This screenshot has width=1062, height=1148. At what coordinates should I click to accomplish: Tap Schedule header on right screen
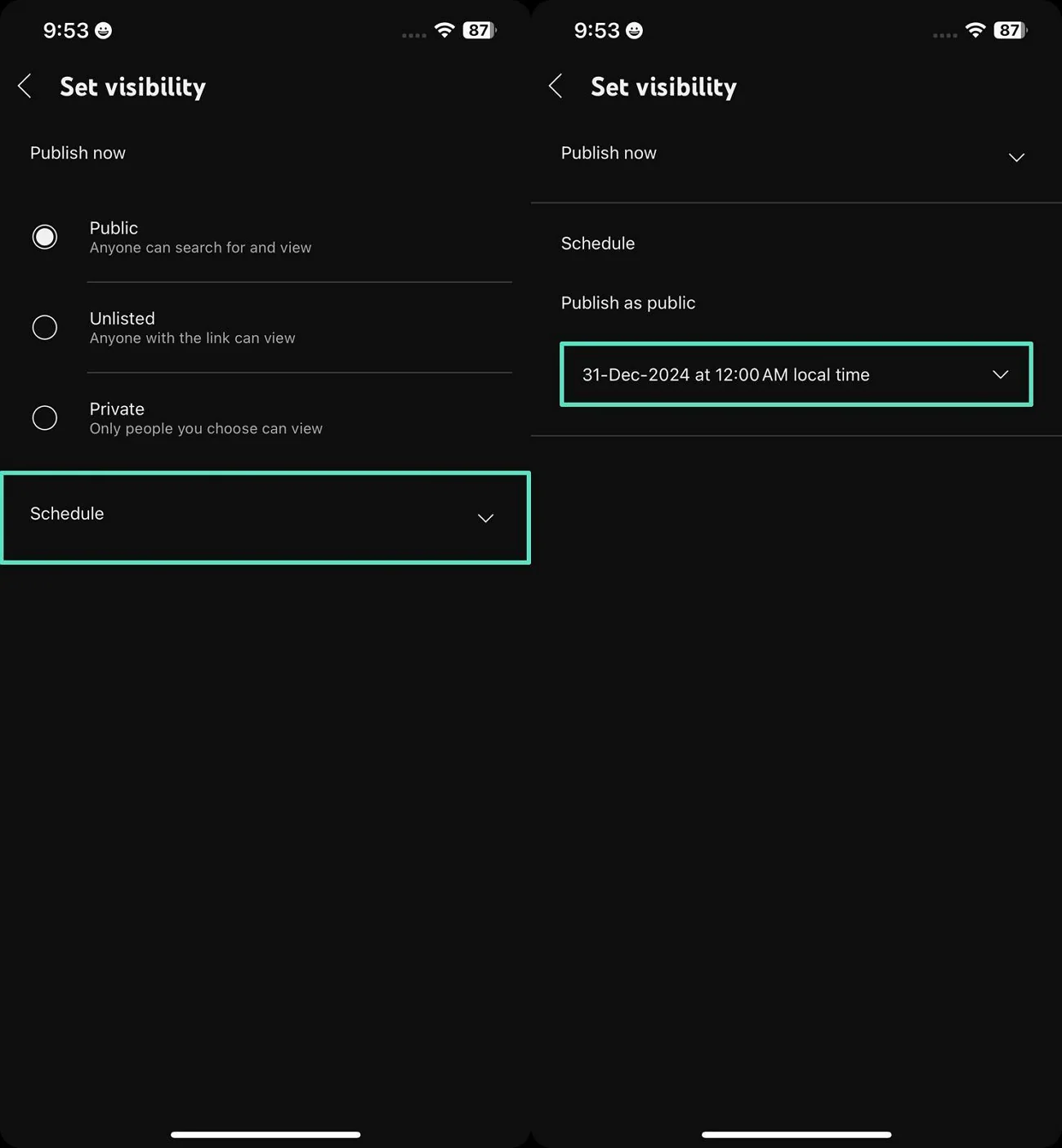click(x=598, y=243)
